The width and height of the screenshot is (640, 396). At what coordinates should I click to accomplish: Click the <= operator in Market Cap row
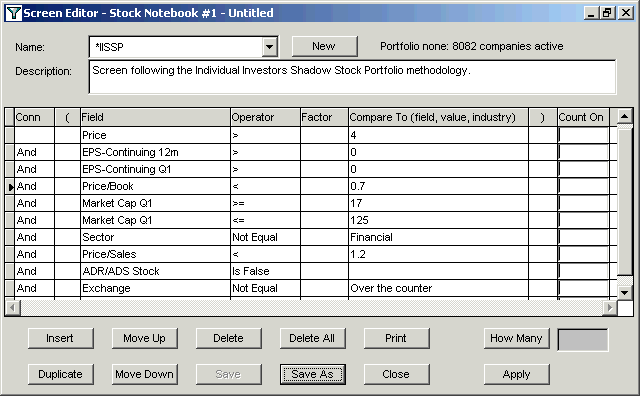[265, 220]
